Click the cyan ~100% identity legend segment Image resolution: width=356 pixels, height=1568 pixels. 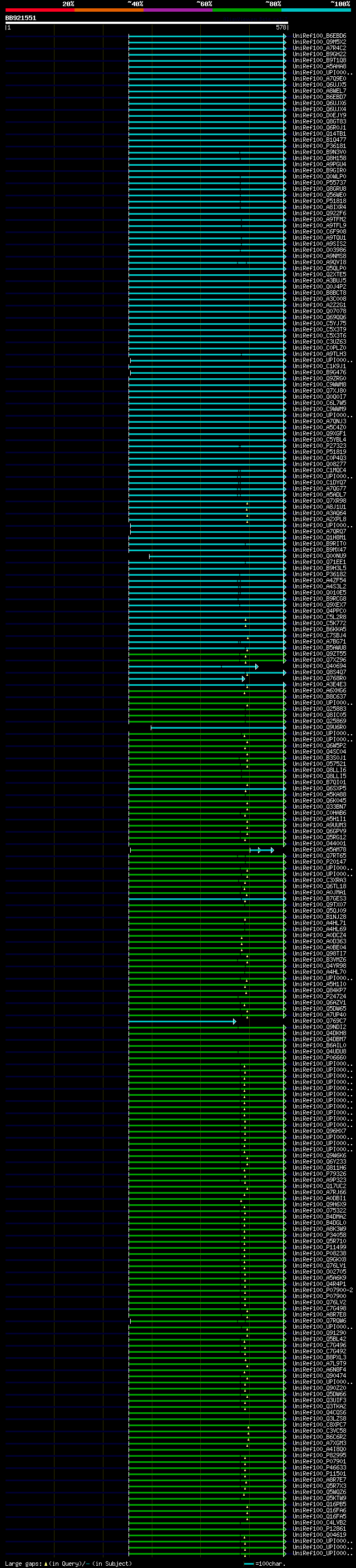(315, 10)
